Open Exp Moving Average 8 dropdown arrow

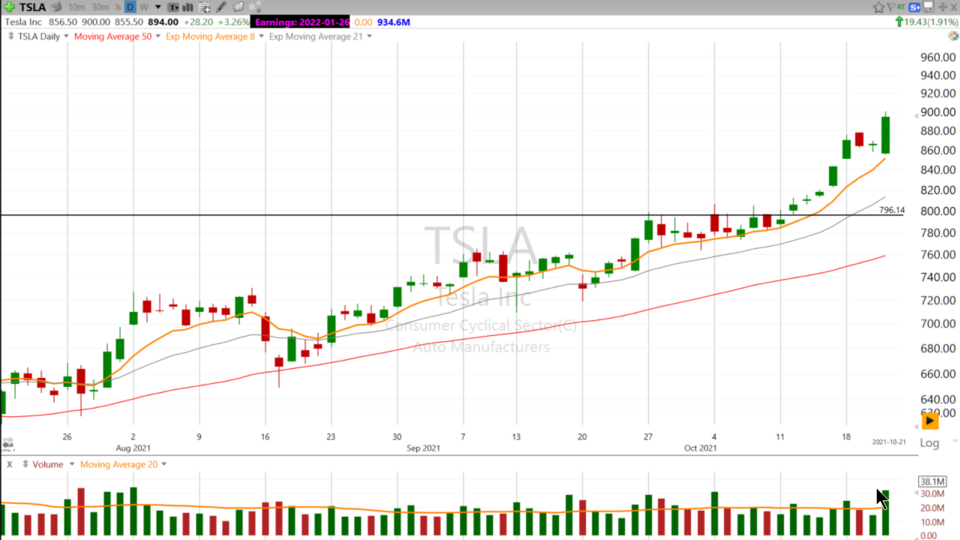(x=261, y=37)
